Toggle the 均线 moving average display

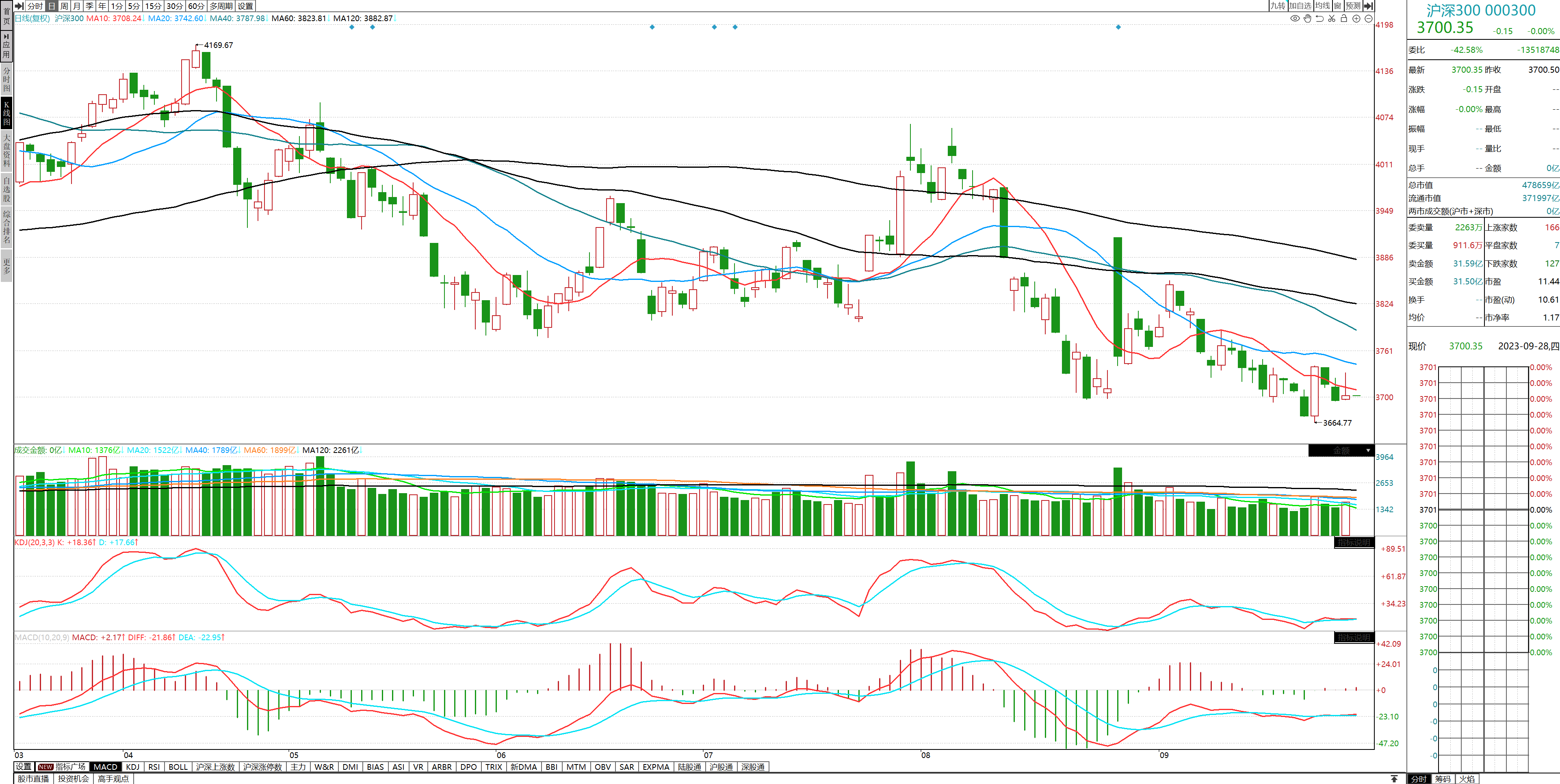point(1322,5)
